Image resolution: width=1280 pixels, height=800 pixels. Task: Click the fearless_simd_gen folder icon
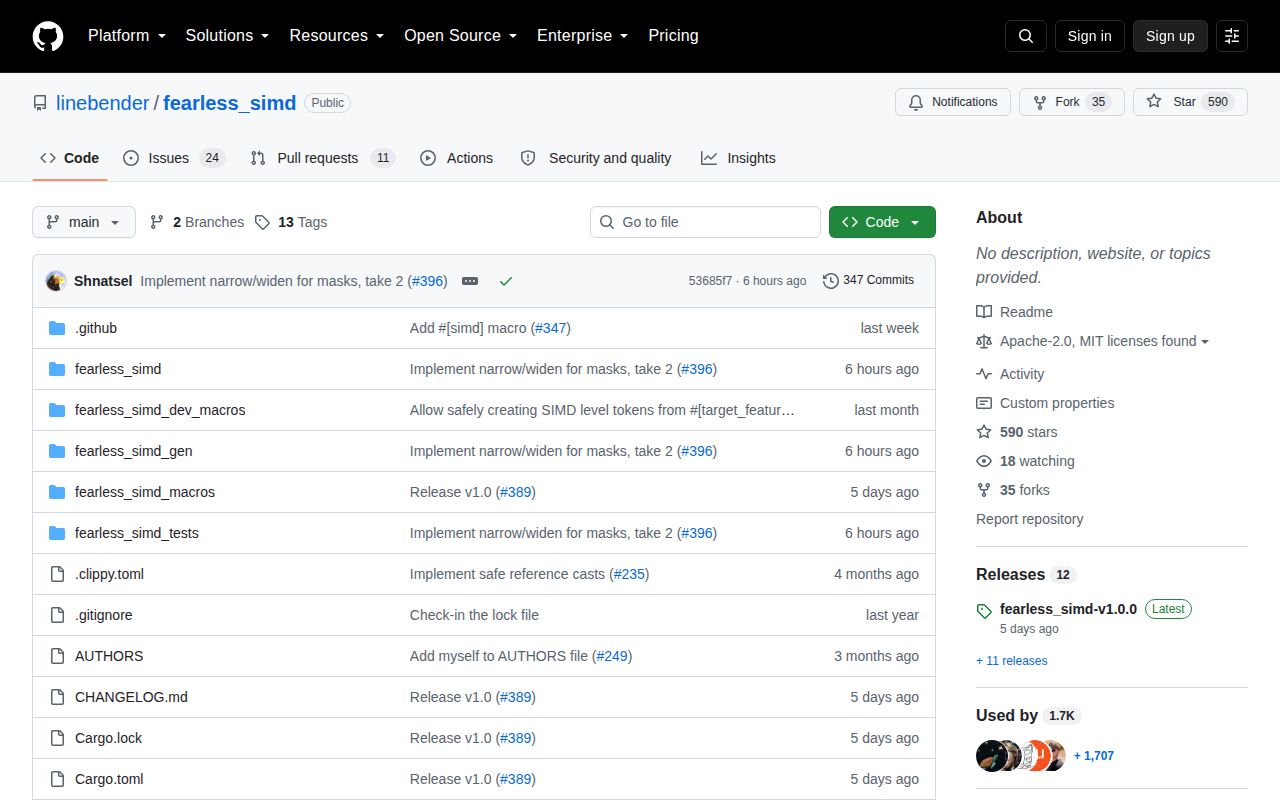click(x=57, y=451)
